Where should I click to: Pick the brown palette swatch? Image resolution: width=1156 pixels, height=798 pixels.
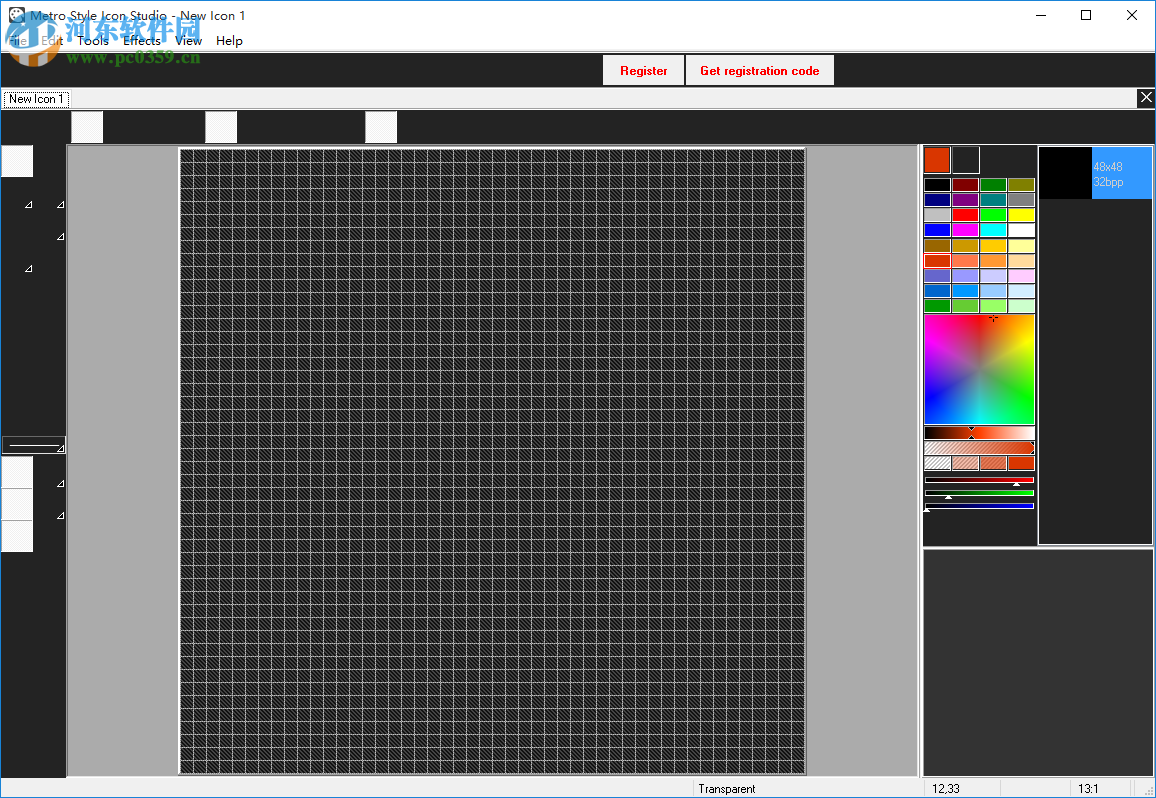click(x=937, y=246)
